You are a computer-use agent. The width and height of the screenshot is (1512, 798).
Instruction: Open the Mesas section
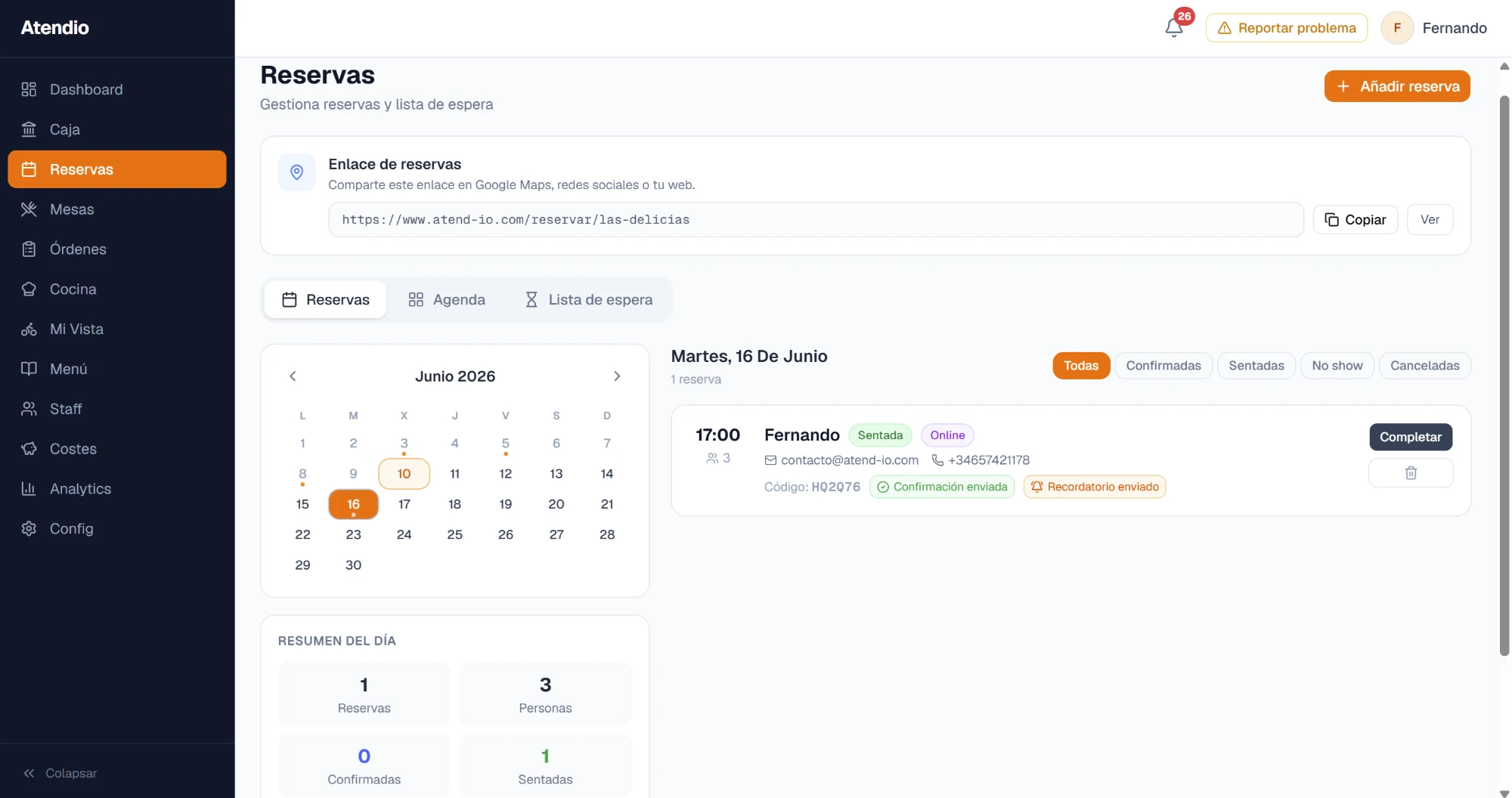pyautogui.click(x=117, y=209)
